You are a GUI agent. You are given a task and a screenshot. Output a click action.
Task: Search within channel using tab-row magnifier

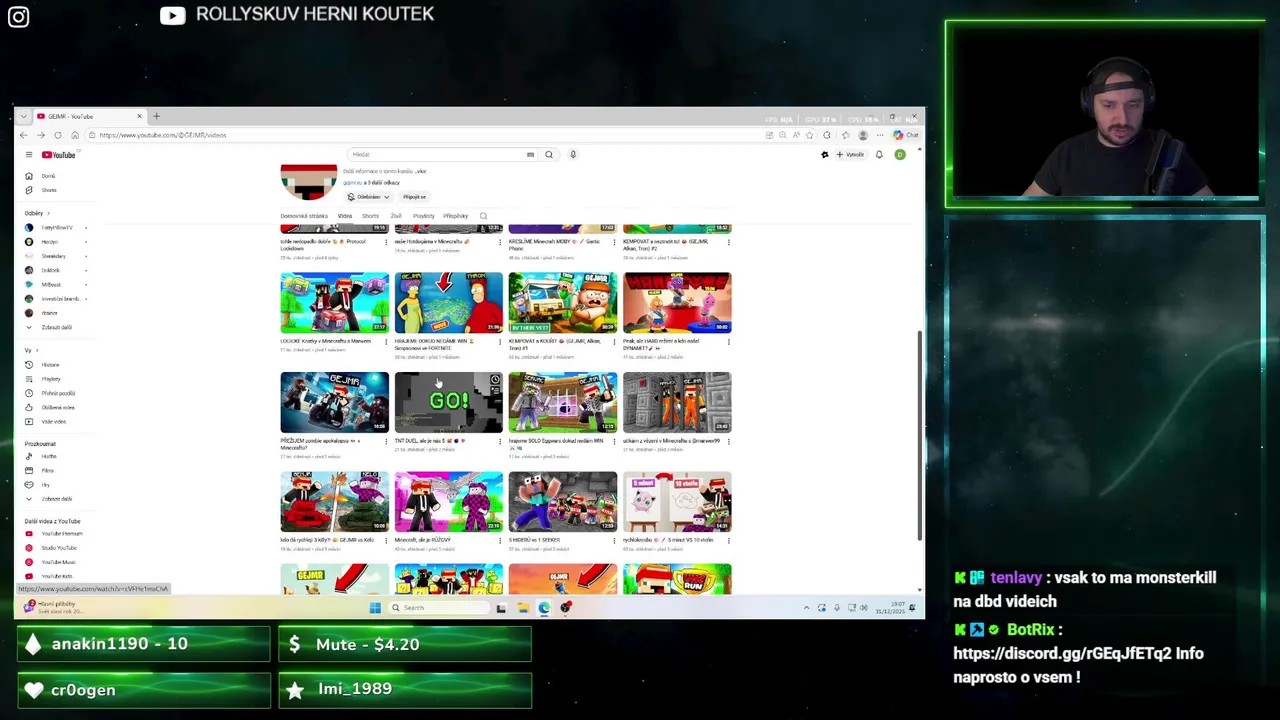pyautogui.click(x=483, y=216)
